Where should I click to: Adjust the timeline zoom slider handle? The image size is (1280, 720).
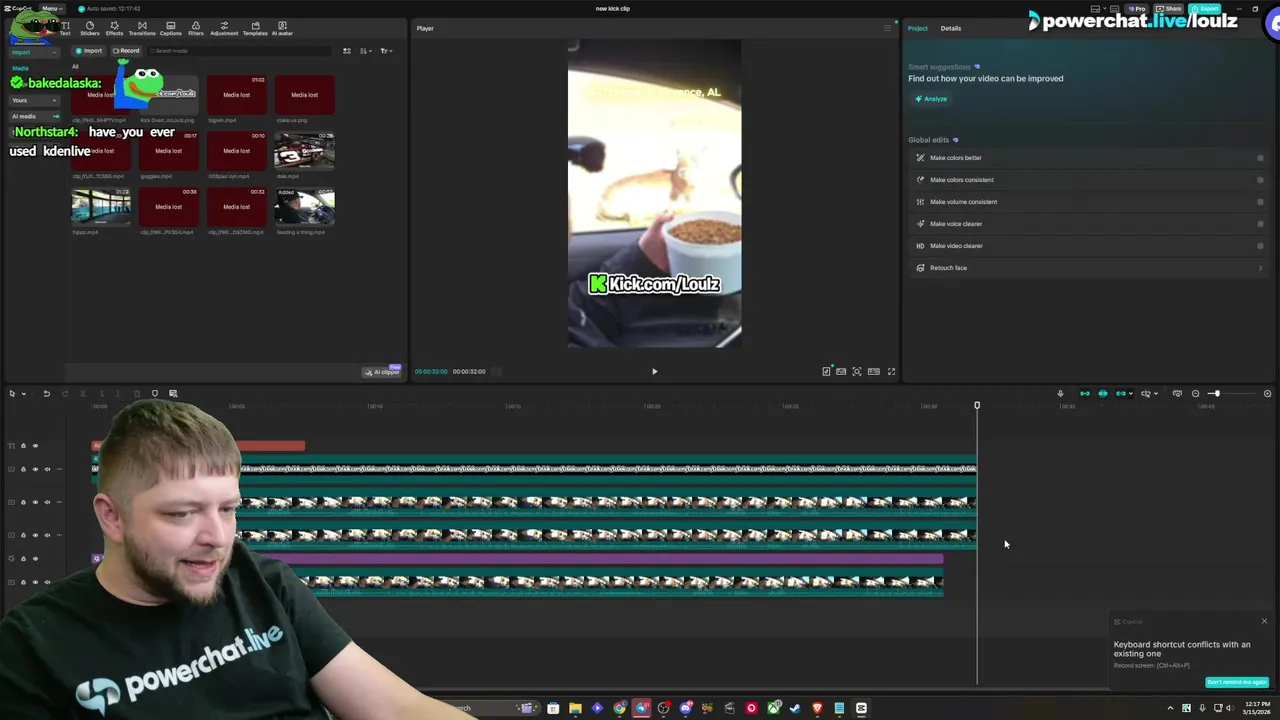[x=1216, y=393]
